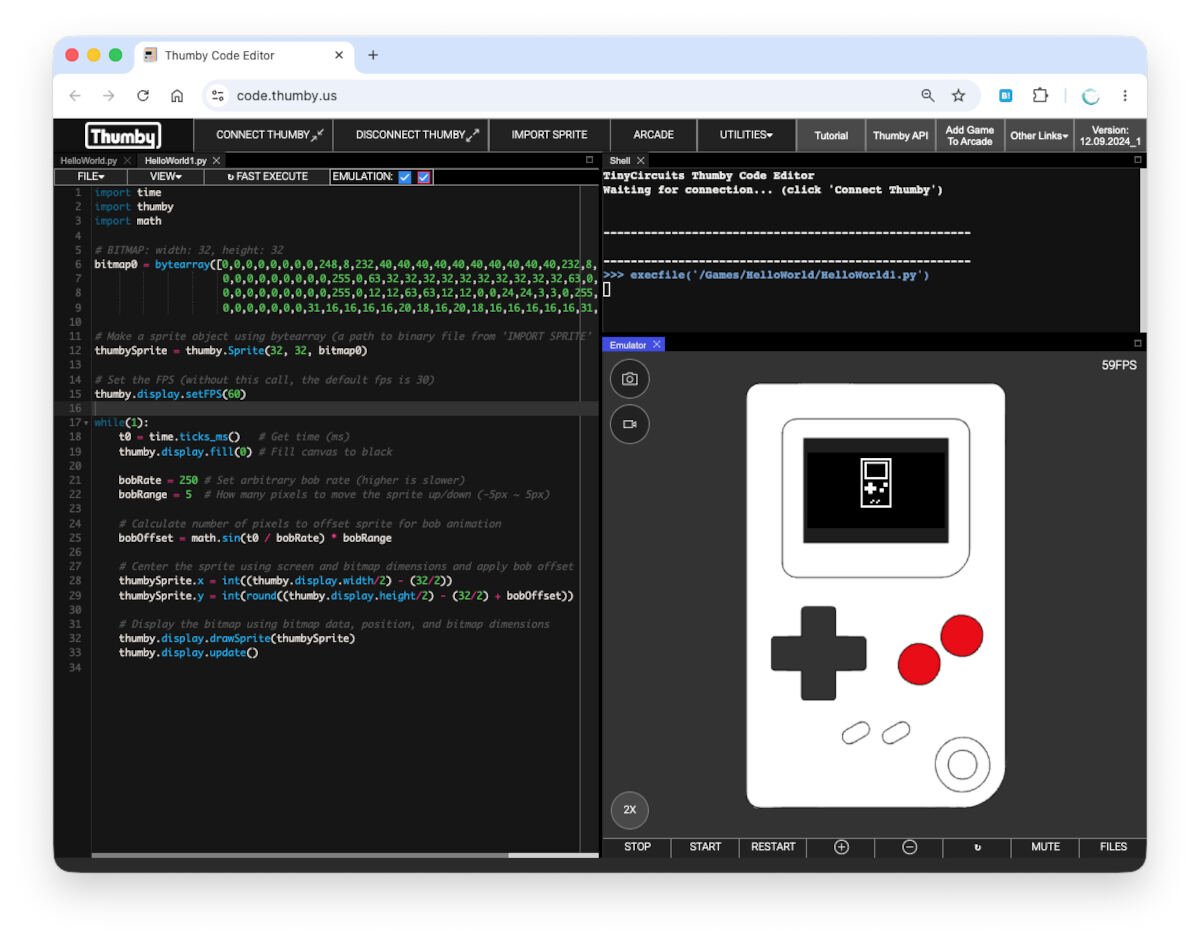Open the editor VIEW menu
Viewport: 1200px width, 943px height.
[x=165, y=177]
